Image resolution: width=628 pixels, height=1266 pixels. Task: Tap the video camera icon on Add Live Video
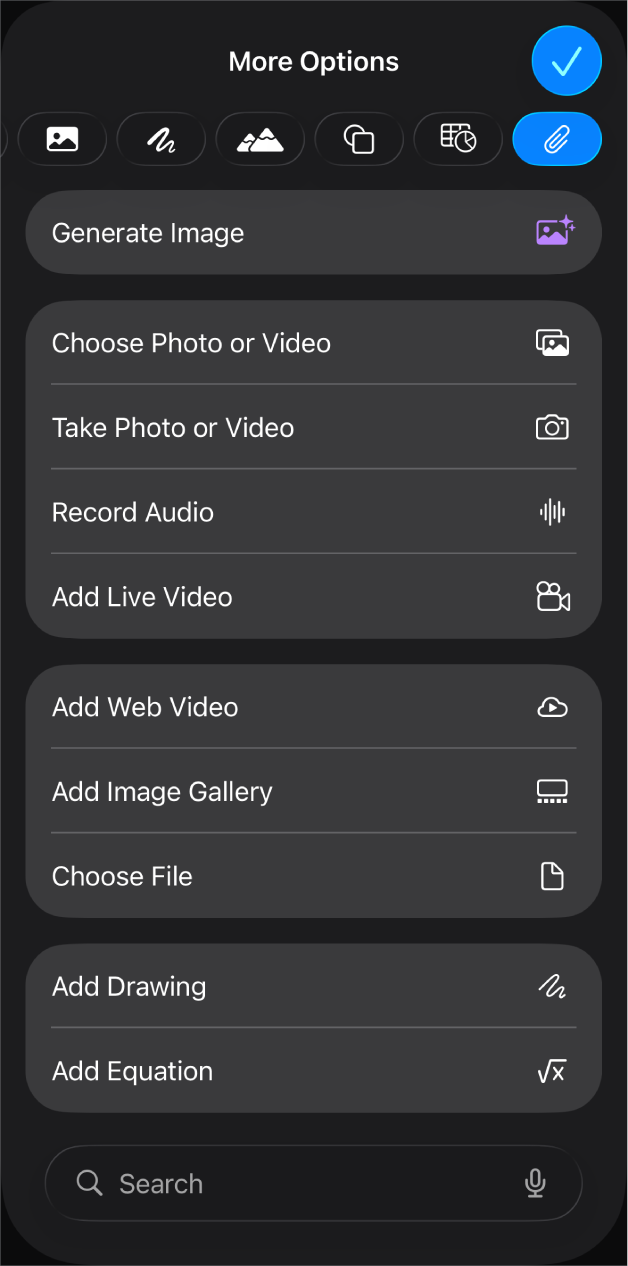pos(552,597)
